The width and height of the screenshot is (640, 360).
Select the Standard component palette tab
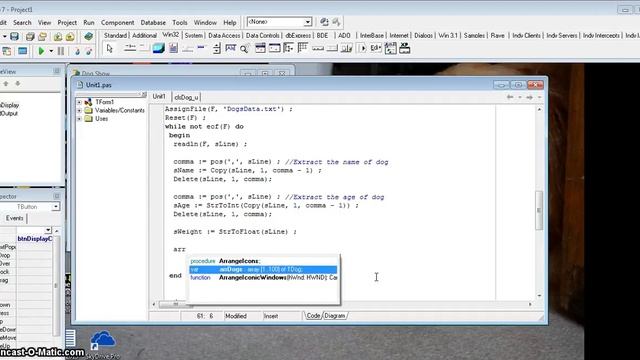tap(116, 36)
